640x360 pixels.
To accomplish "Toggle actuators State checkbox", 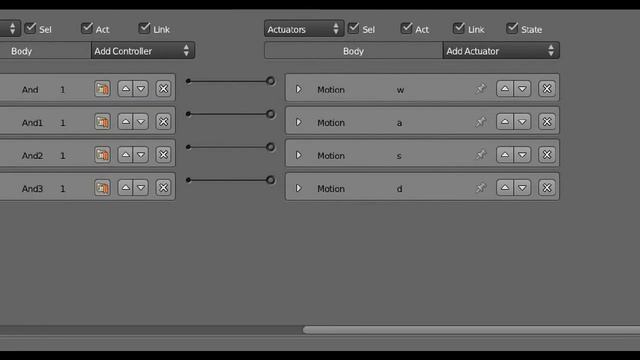I will [512, 28].
